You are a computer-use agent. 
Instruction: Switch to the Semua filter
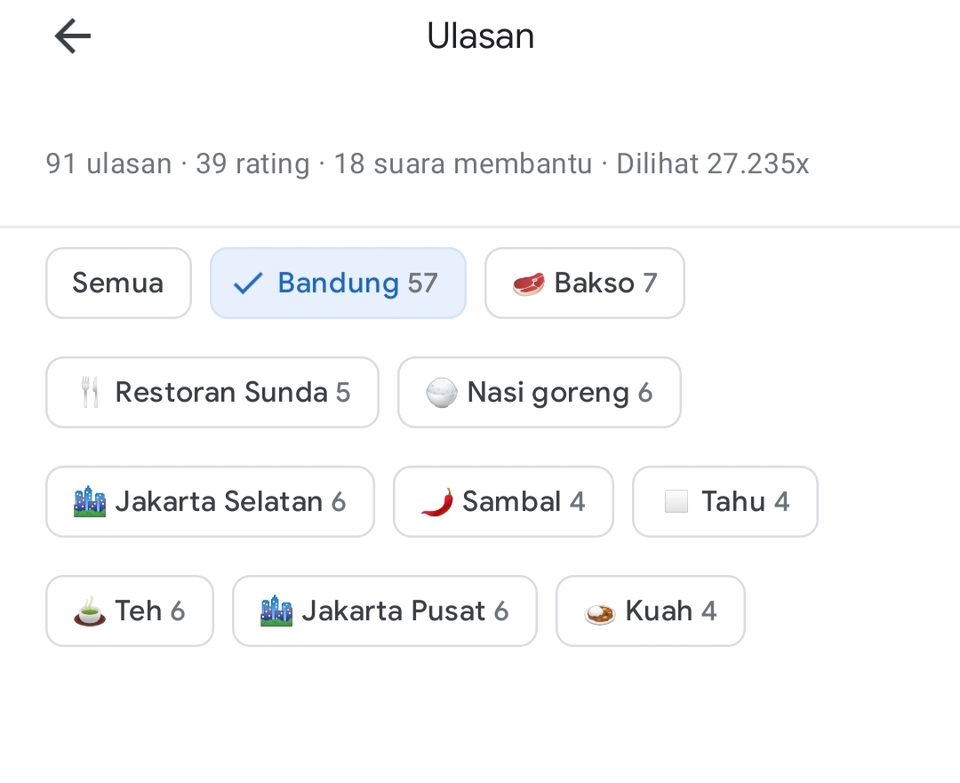click(118, 283)
